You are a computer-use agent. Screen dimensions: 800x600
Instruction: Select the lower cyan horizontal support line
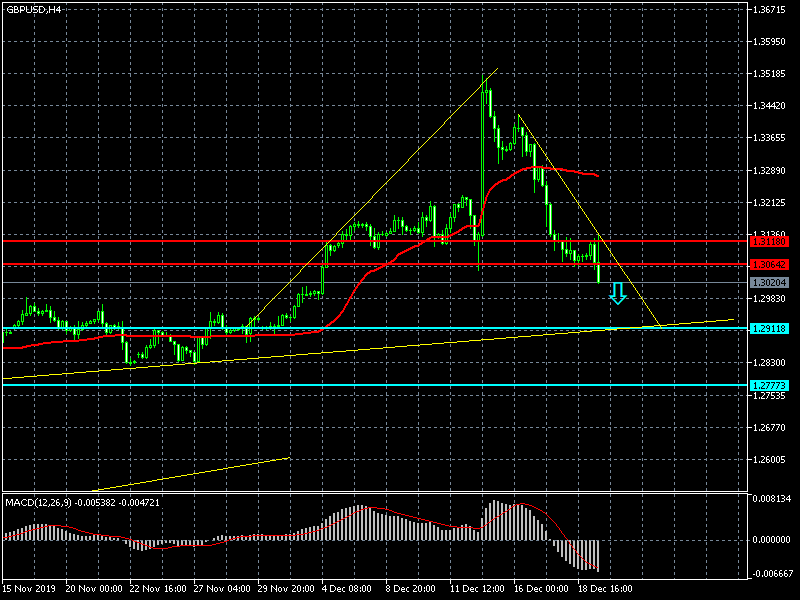pyautogui.click(x=375, y=385)
